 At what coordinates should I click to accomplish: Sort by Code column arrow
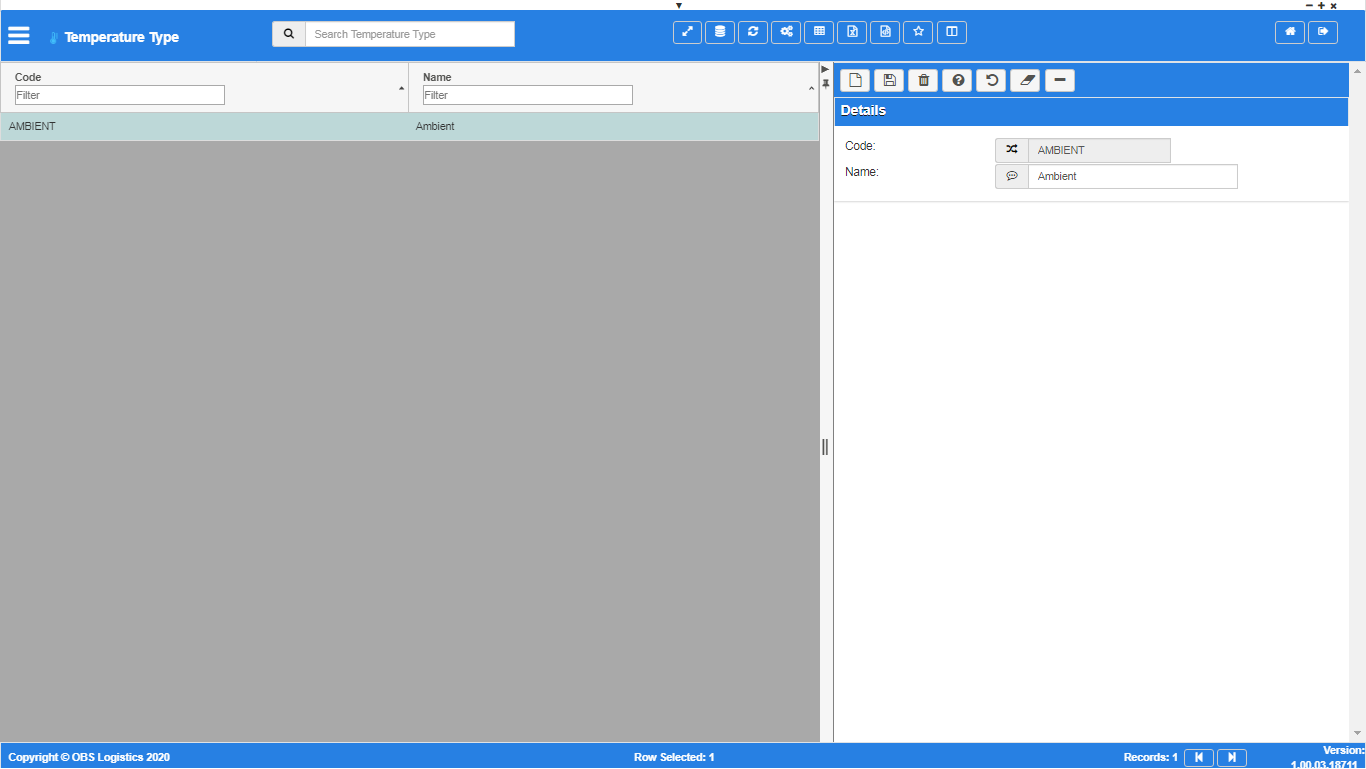[402, 89]
